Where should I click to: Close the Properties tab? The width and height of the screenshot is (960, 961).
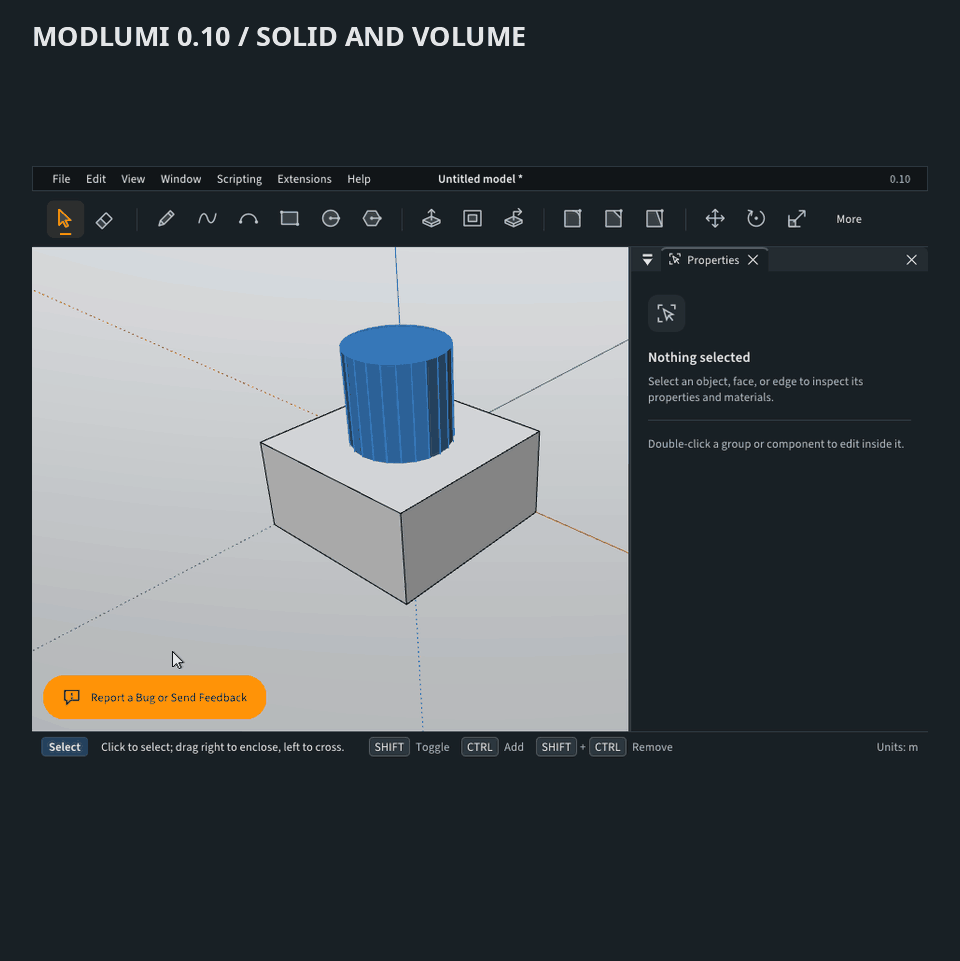(x=753, y=260)
